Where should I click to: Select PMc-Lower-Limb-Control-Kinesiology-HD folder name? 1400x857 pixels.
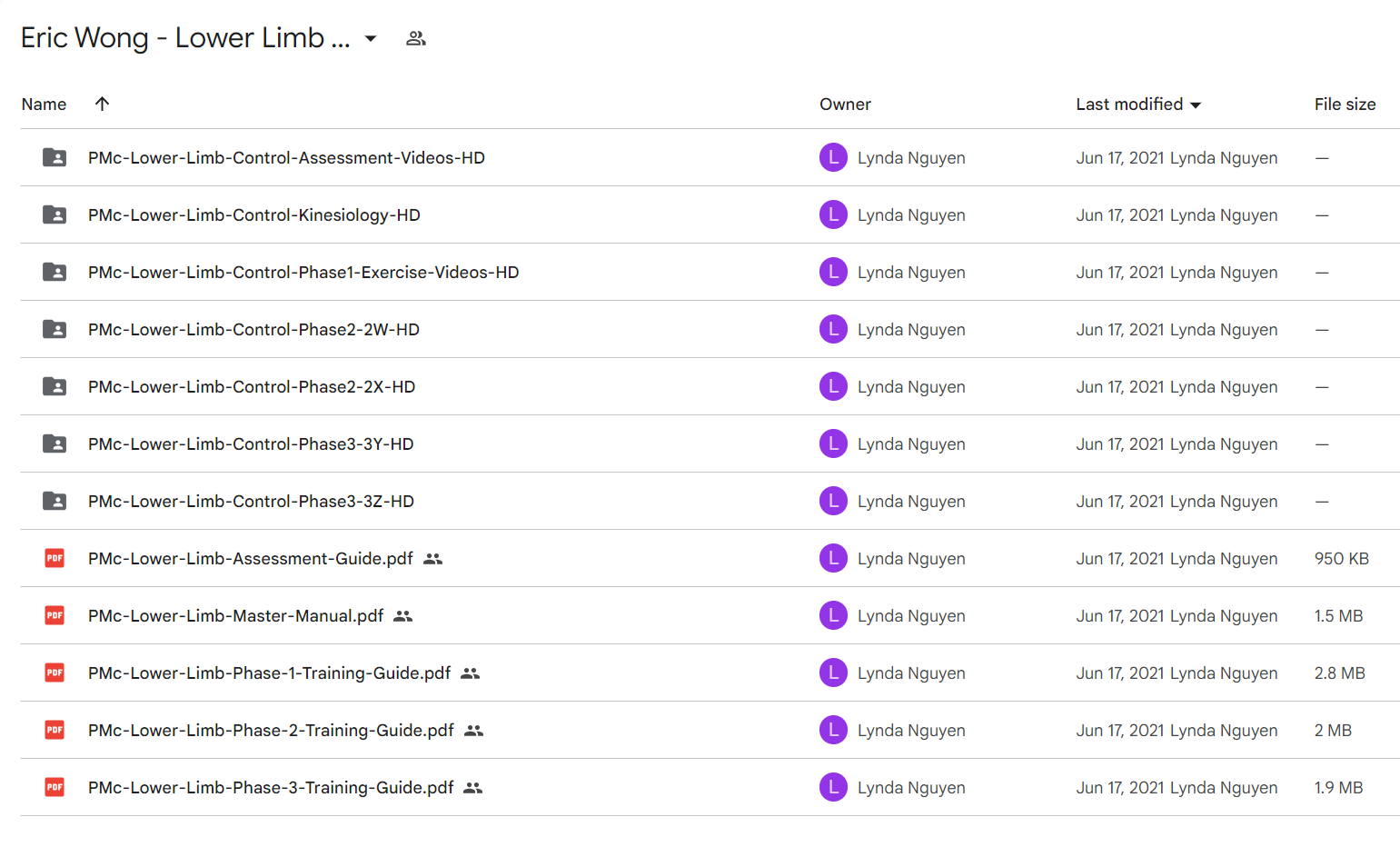click(254, 215)
